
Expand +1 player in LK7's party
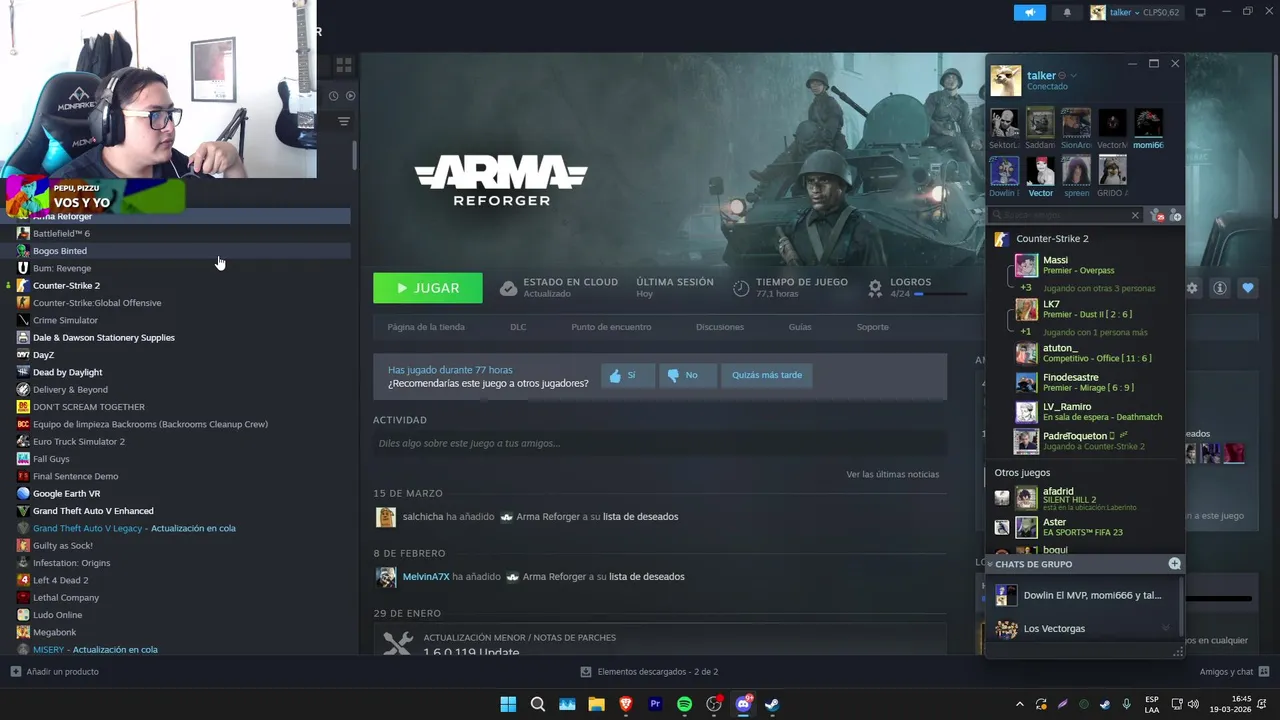coord(1026,332)
